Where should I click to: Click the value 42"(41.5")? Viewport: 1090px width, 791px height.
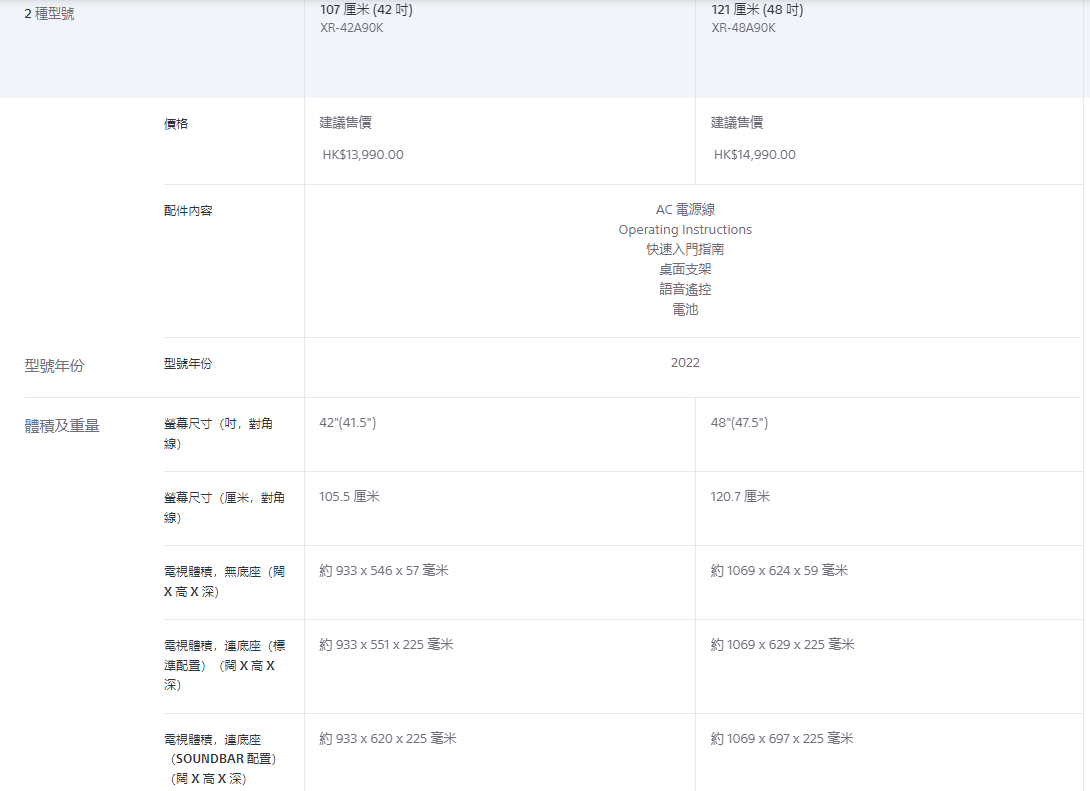348,423
